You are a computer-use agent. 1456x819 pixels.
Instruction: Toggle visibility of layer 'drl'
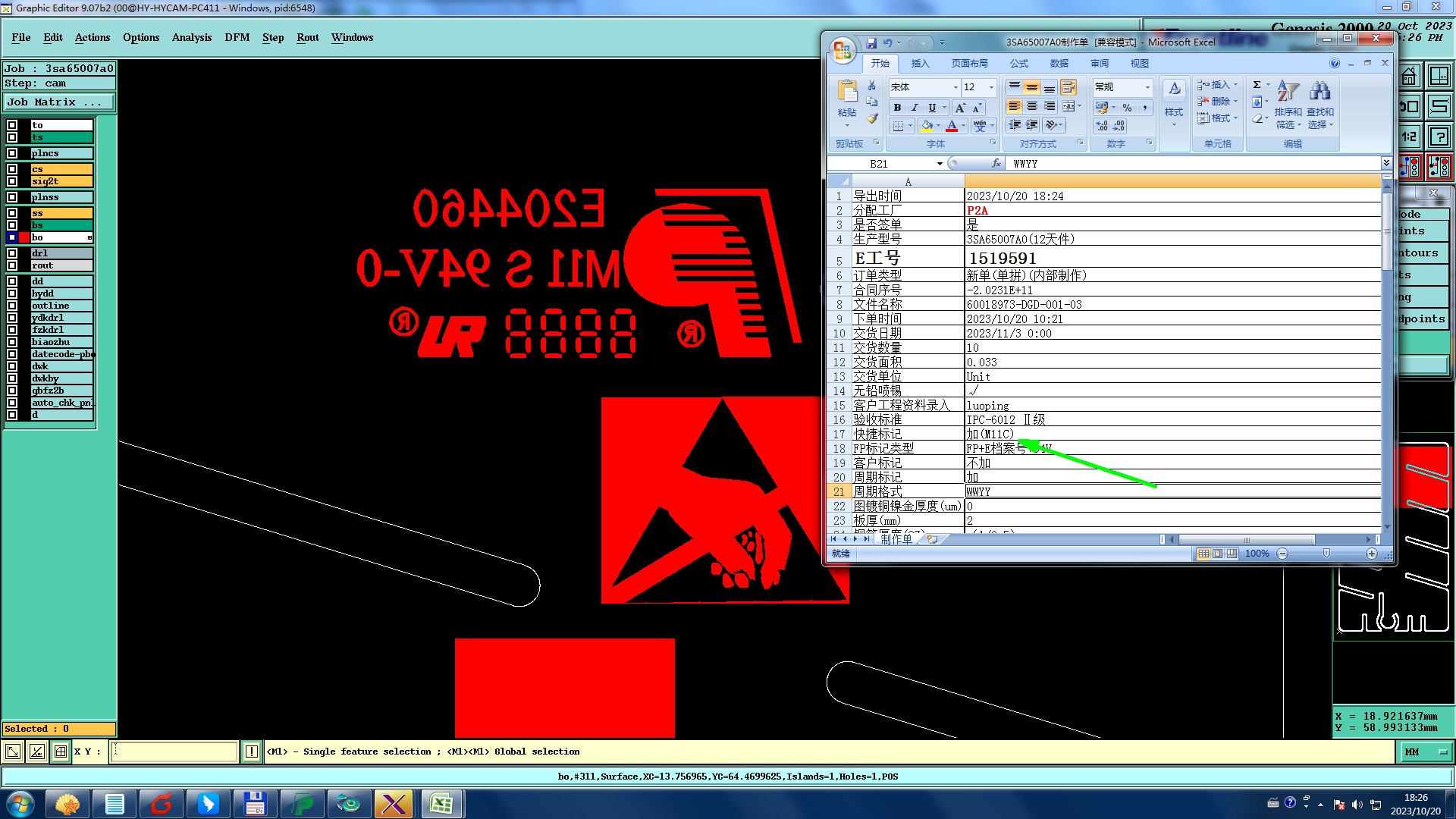tap(12, 253)
